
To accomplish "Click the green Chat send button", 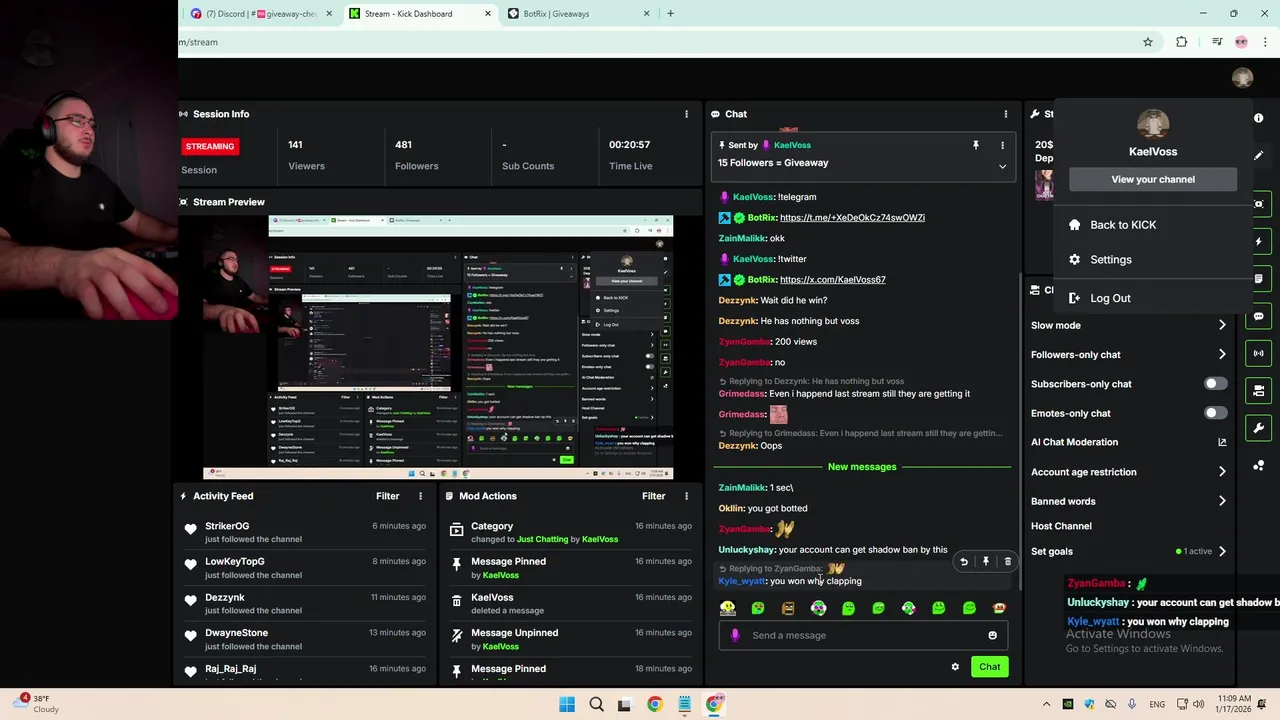I will click(x=989, y=667).
